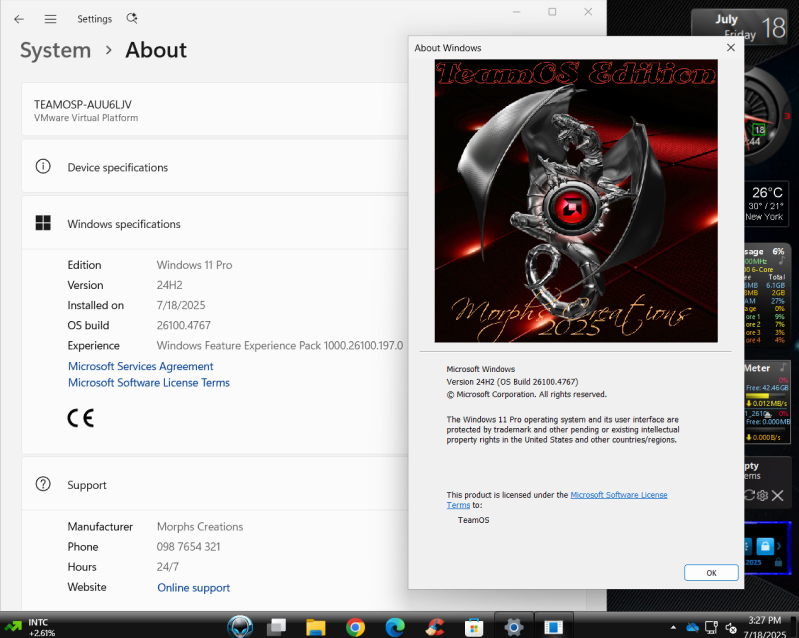Close the About Windows dialog
The image size is (799, 638).
tap(731, 47)
